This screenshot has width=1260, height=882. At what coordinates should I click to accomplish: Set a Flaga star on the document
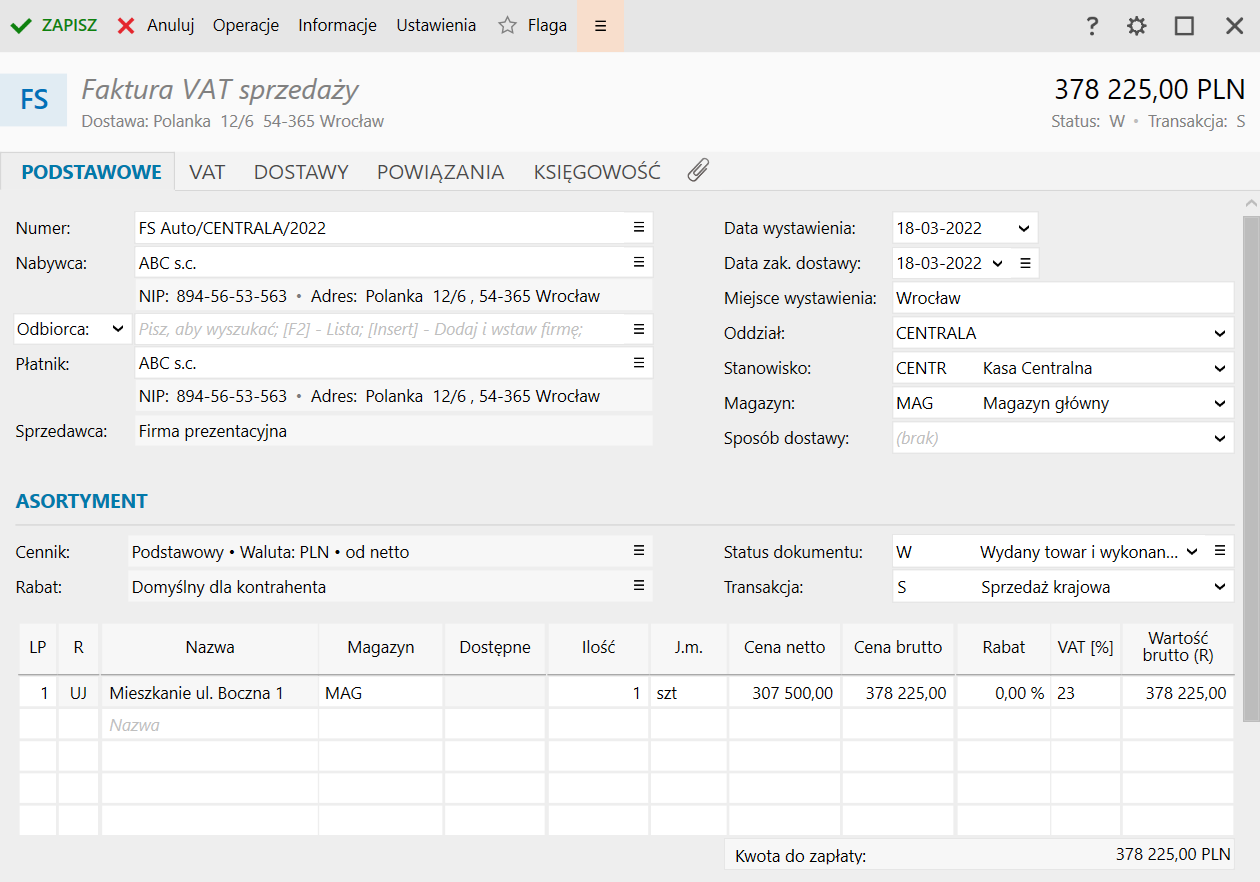coord(532,26)
